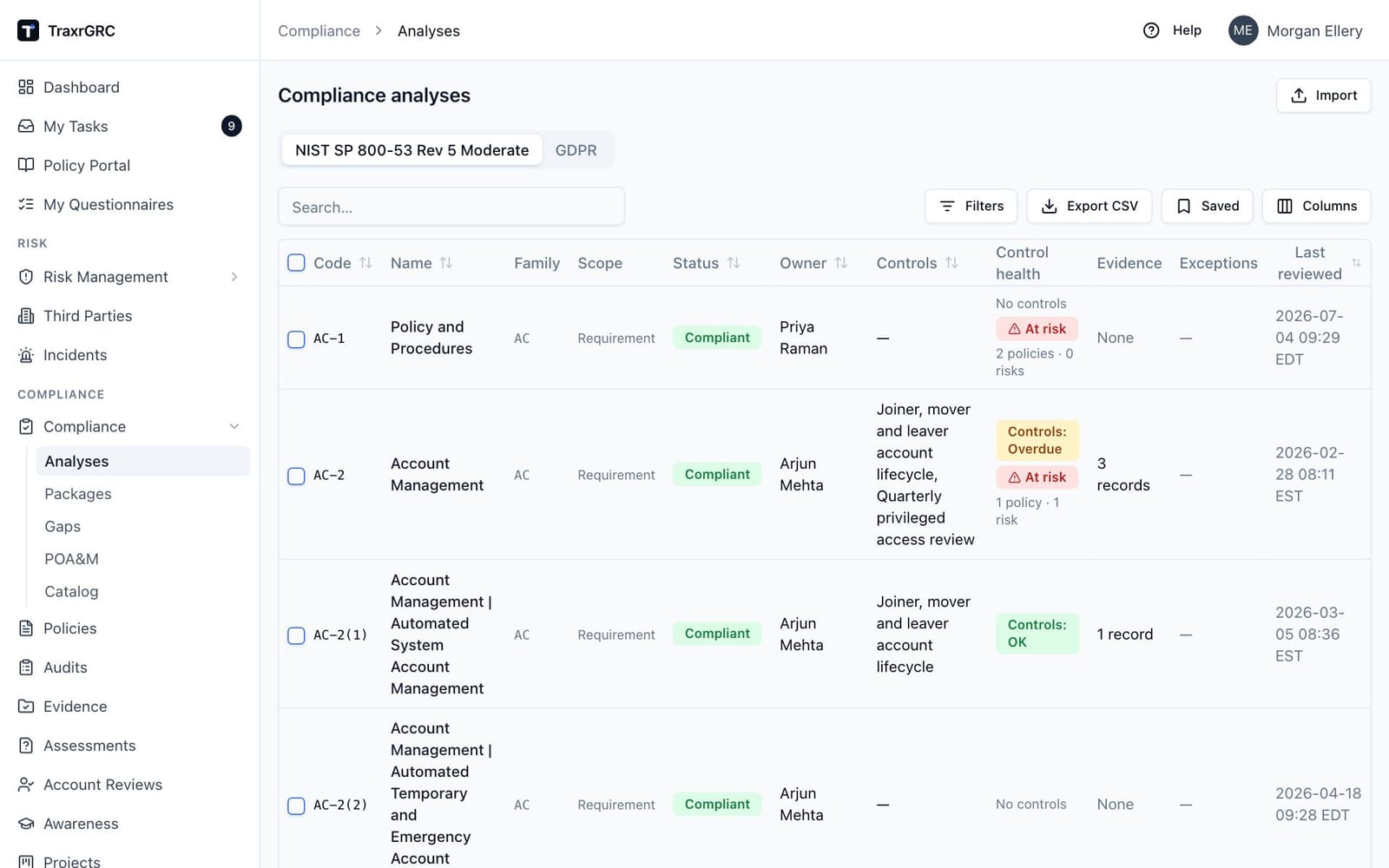Click the Export CSV button label

tap(1102, 206)
